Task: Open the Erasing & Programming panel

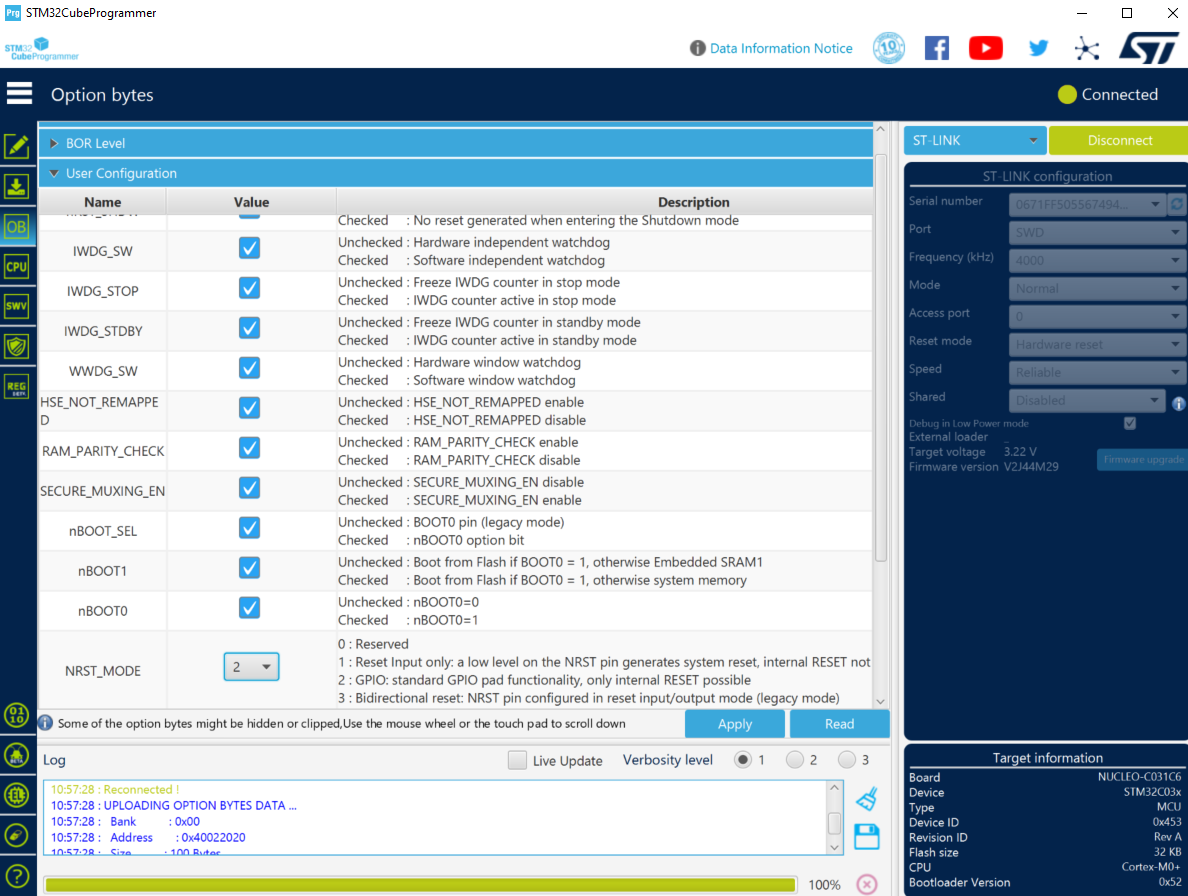Action: [x=16, y=186]
